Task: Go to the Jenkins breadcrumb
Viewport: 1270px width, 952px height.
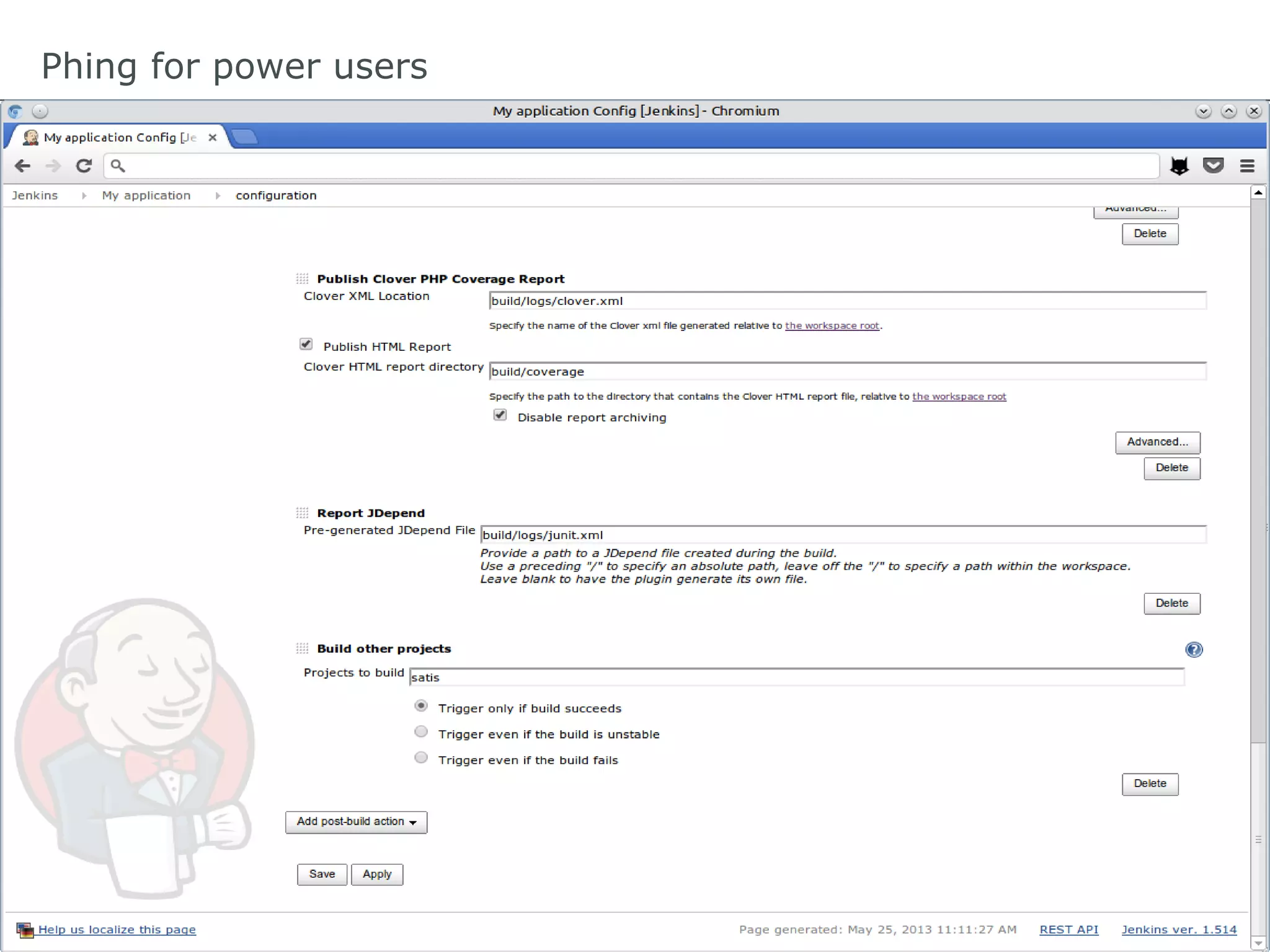Action: coord(35,195)
